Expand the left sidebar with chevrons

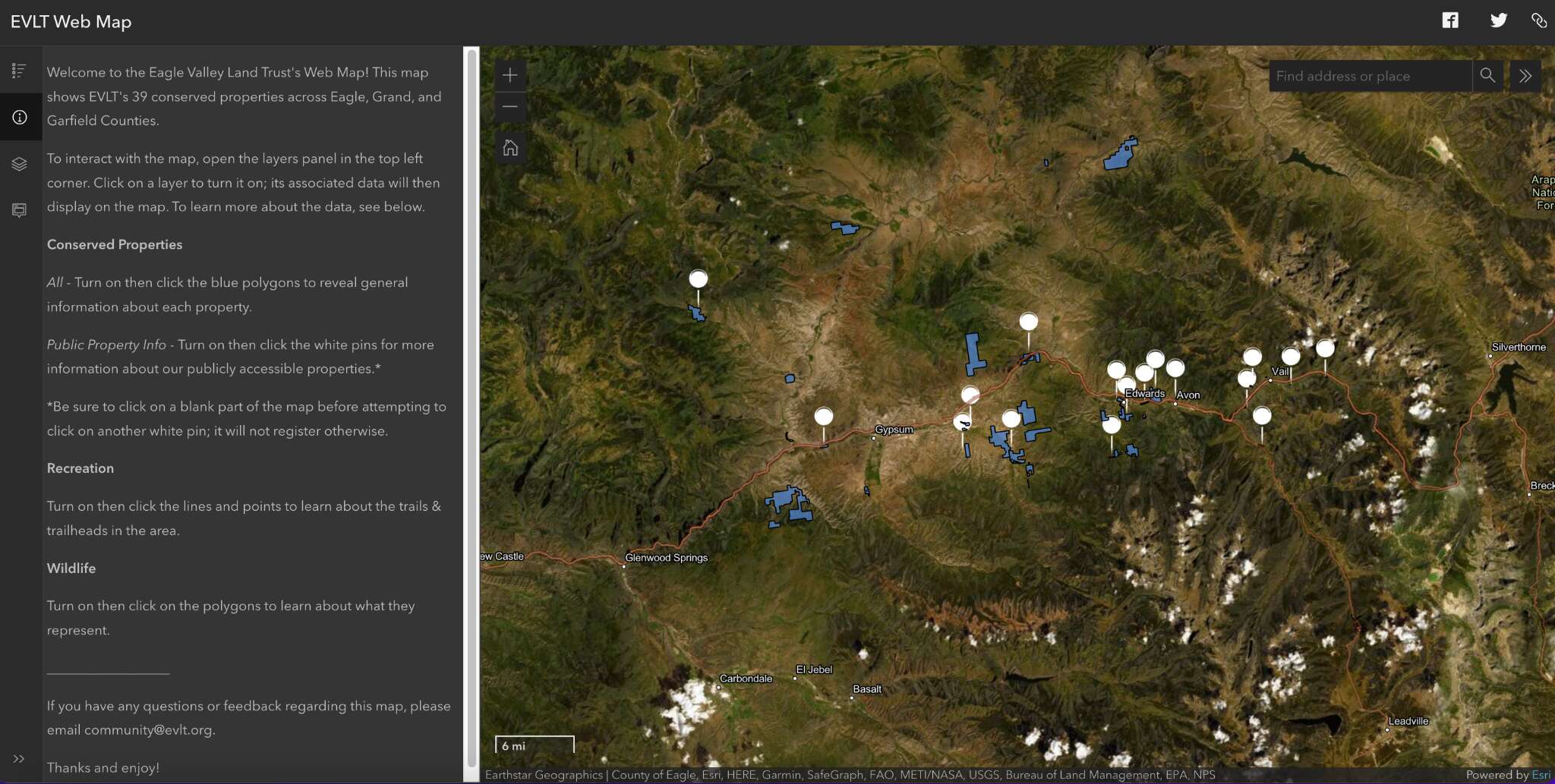[19, 758]
